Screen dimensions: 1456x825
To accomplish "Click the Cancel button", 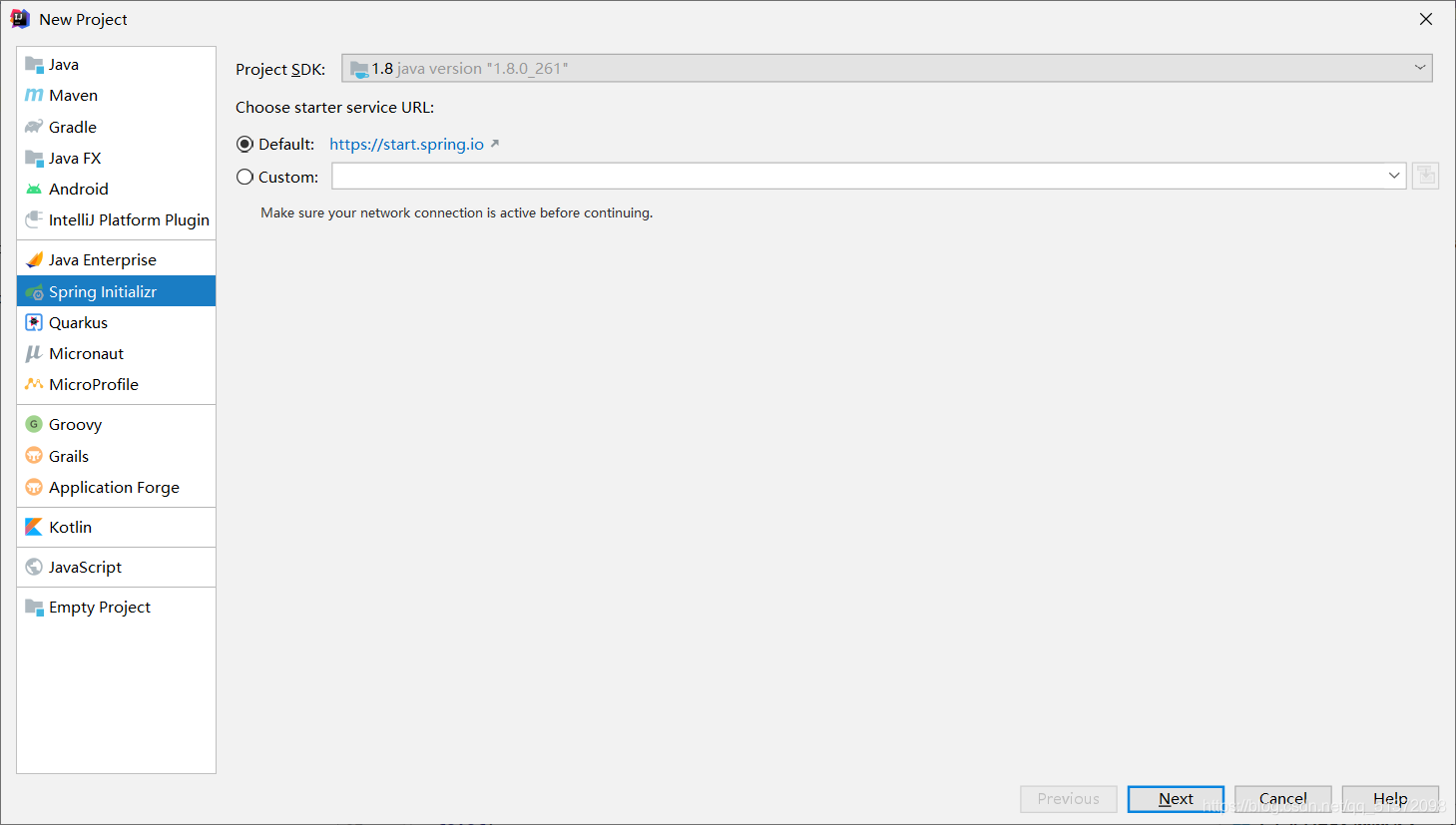I will tap(1283, 799).
